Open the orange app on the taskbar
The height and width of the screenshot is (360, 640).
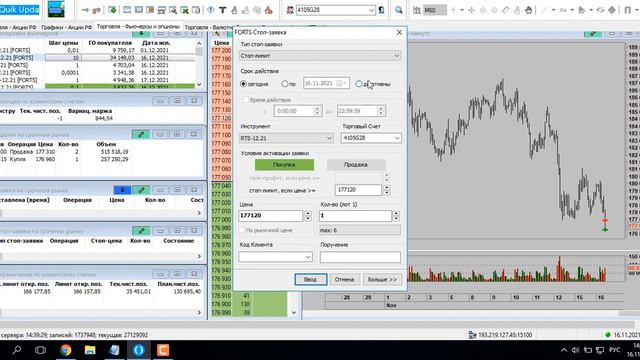pos(163,350)
